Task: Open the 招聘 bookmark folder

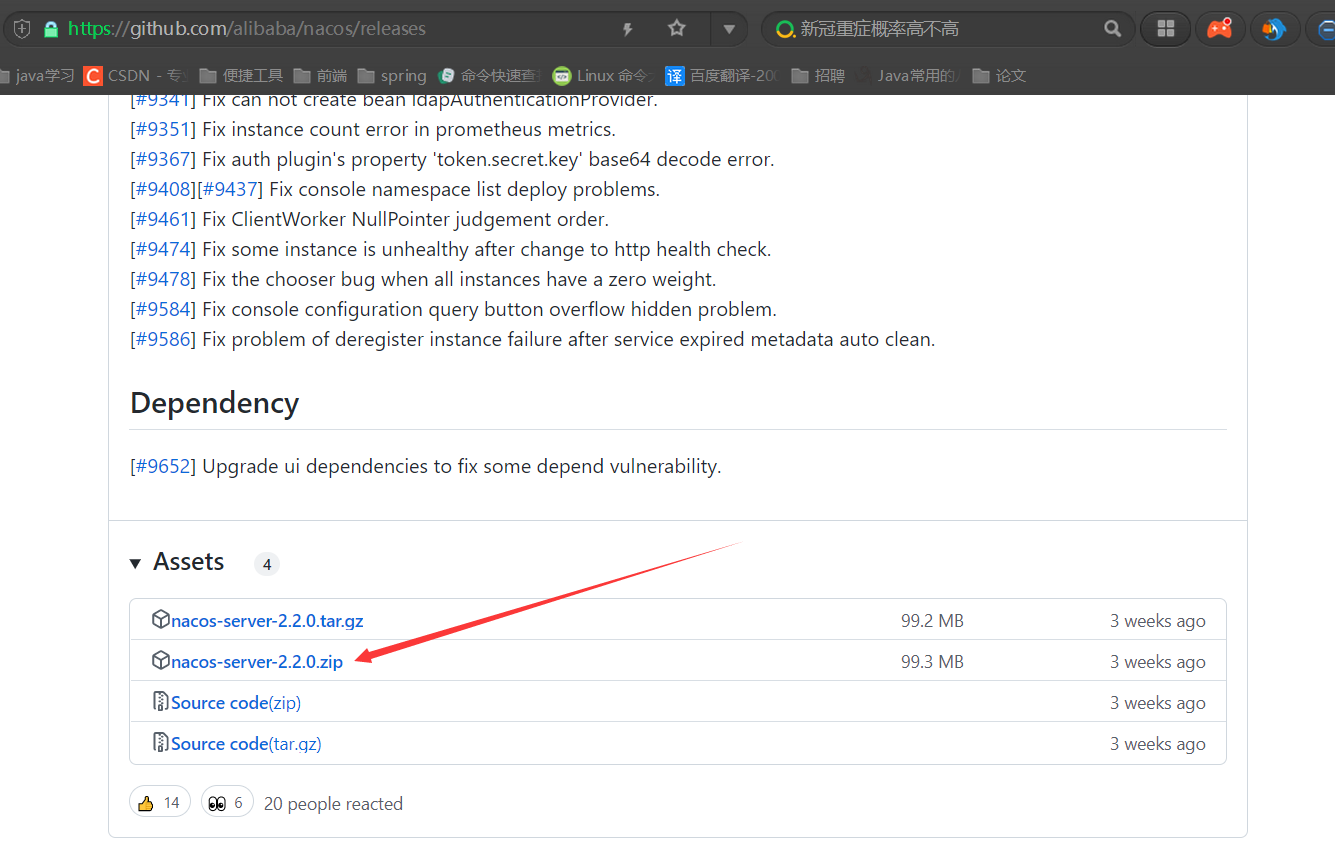Action: [818, 75]
